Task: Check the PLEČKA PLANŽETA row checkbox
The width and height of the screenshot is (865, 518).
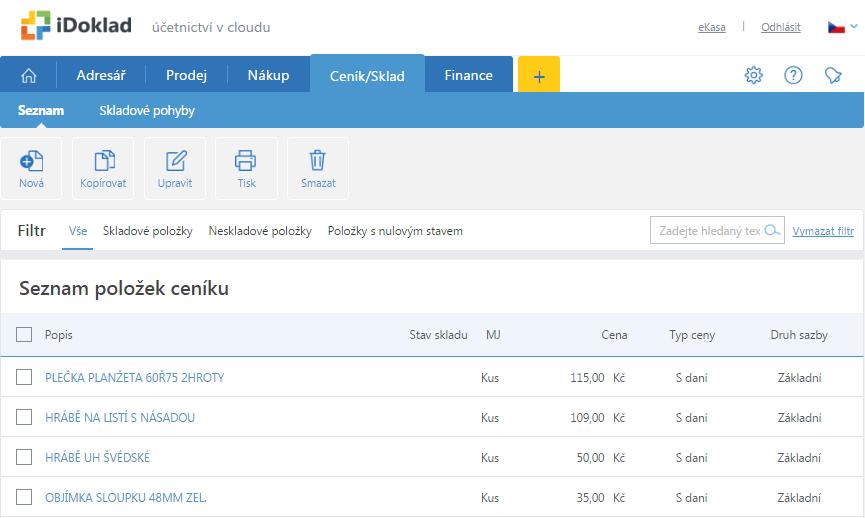Action: click(x=24, y=377)
